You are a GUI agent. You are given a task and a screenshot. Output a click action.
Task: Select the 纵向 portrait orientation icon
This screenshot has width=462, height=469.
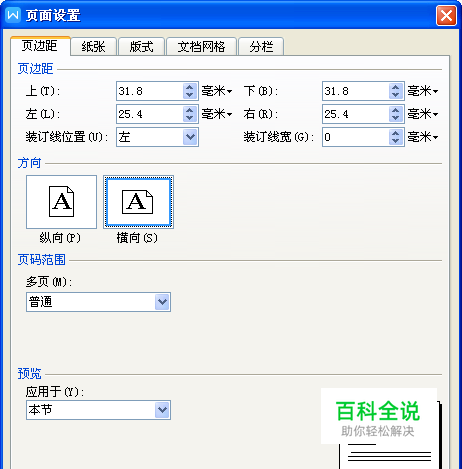click(x=61, y=202)
